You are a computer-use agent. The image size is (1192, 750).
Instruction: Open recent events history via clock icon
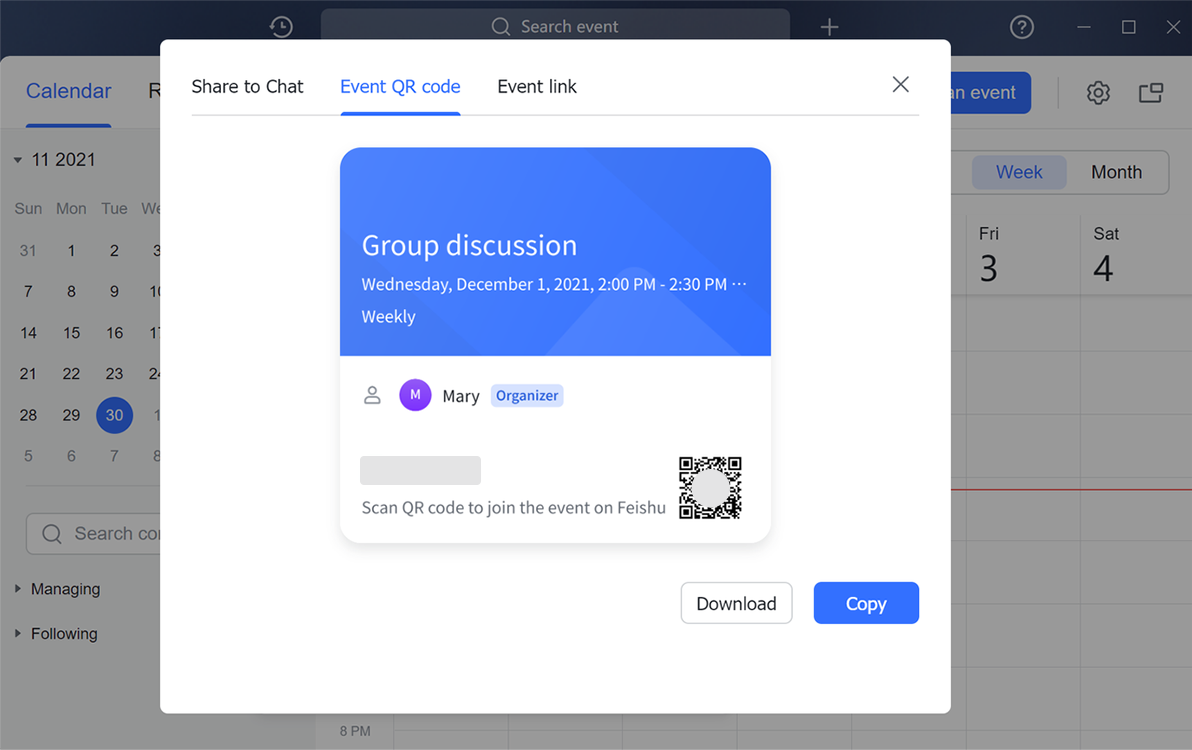point(281,27)
